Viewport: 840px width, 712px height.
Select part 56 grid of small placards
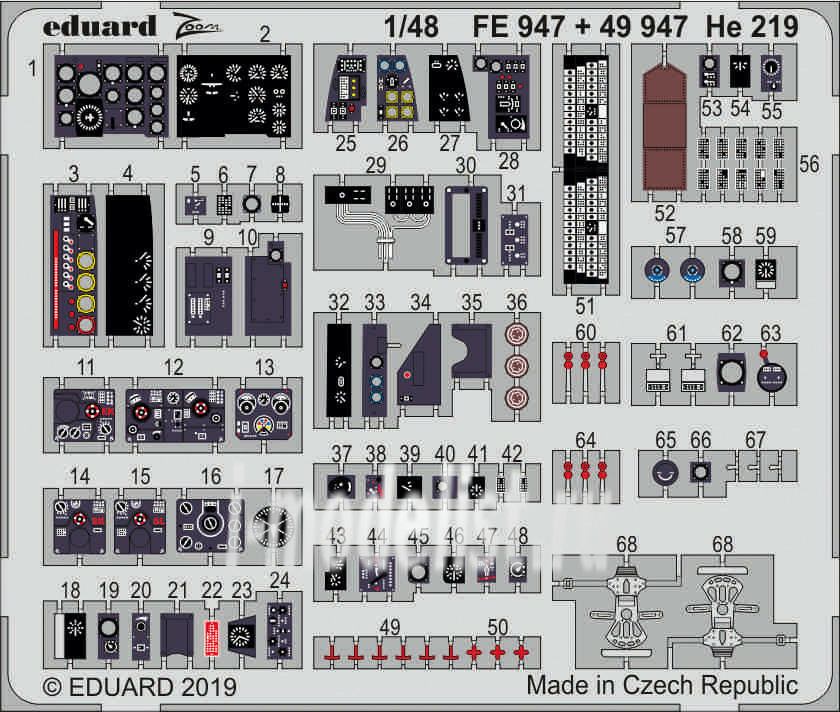(741, 163)
